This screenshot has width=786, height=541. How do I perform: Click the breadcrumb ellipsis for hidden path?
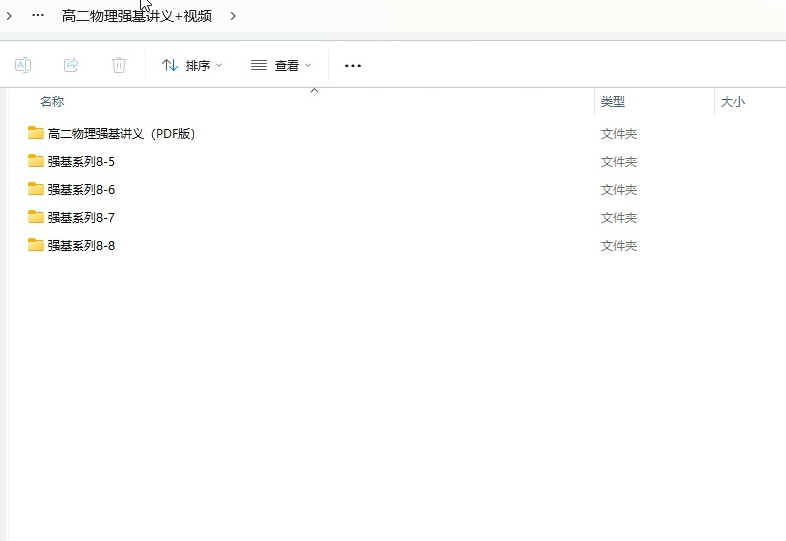point(38,16)
